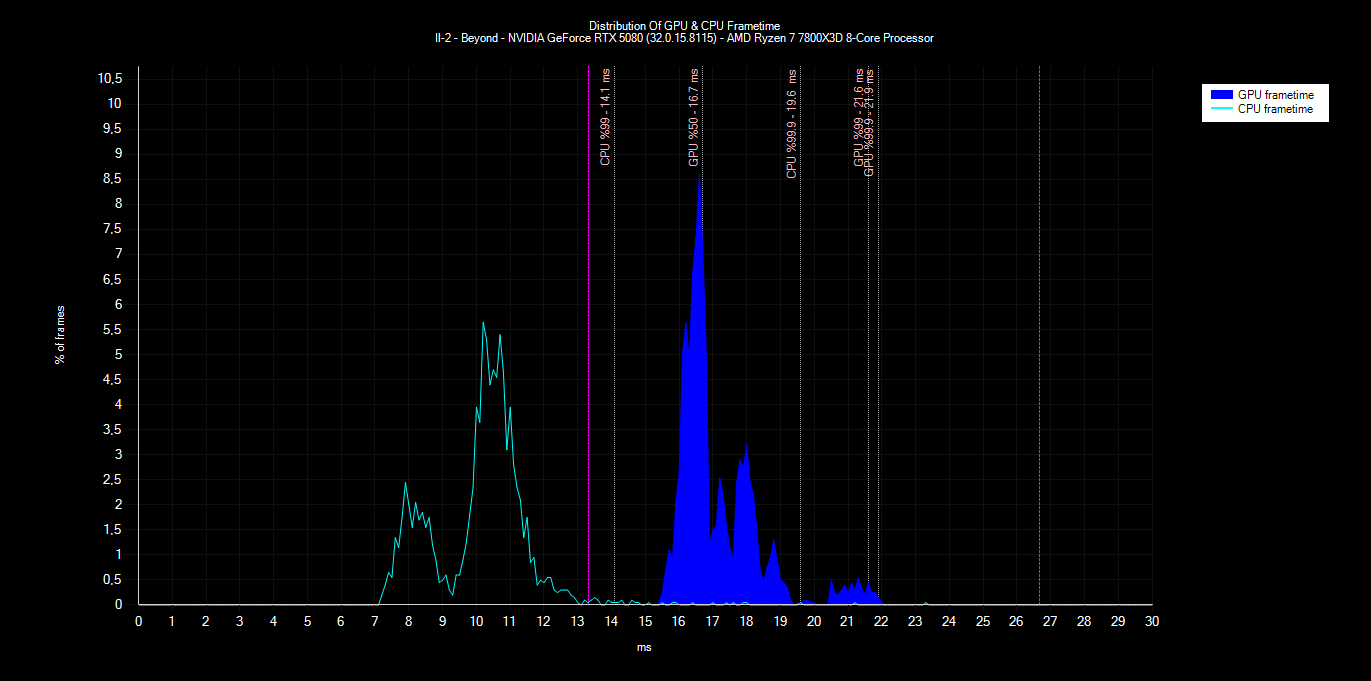The height and width of the screenshot is (681, 1371).
Task: Click the 'ms' x-axis title
Action: (644, 648)
